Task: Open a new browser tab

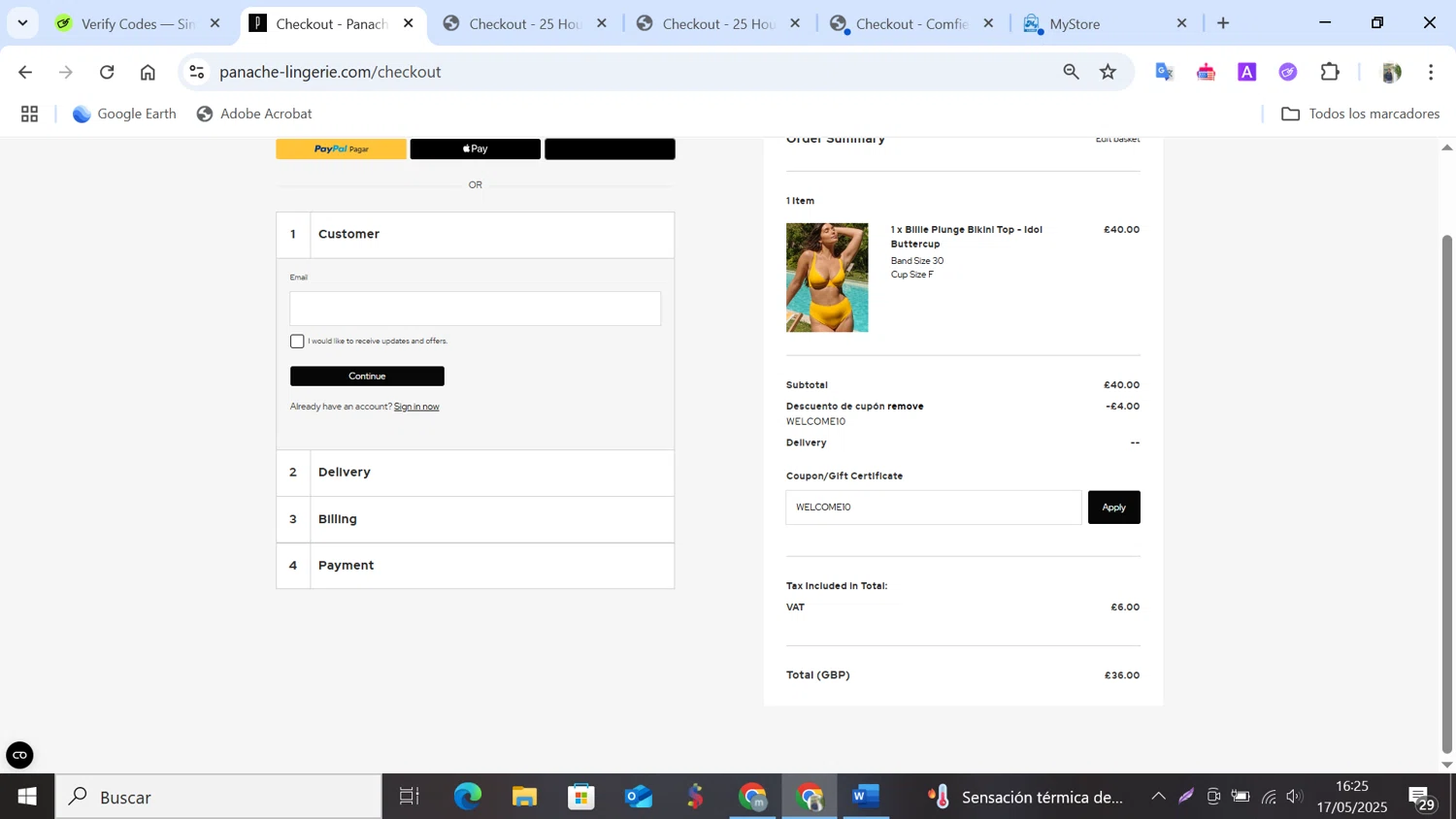Action: click(x=1223, y=23)
